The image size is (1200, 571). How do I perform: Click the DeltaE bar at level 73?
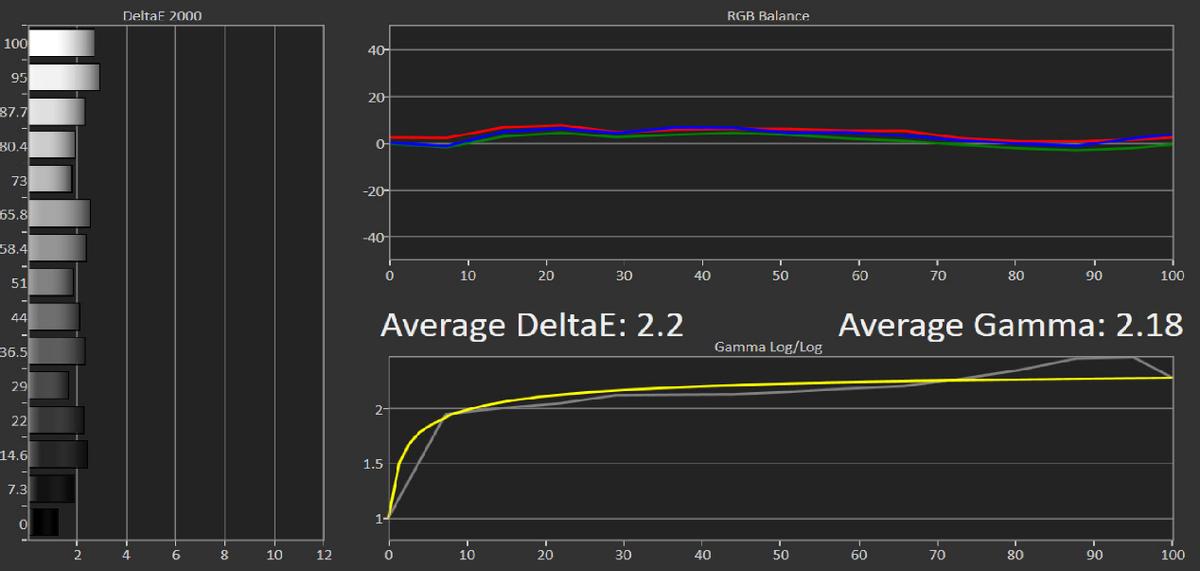[50, 179]
